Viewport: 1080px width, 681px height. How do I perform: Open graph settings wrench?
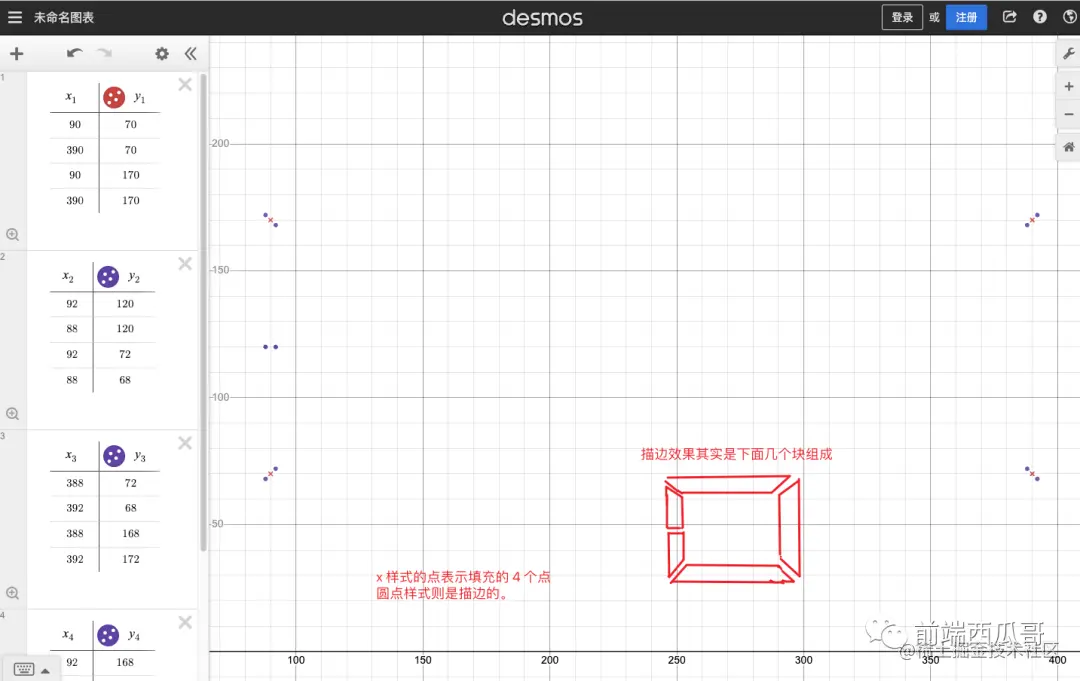coord(1068,54)
